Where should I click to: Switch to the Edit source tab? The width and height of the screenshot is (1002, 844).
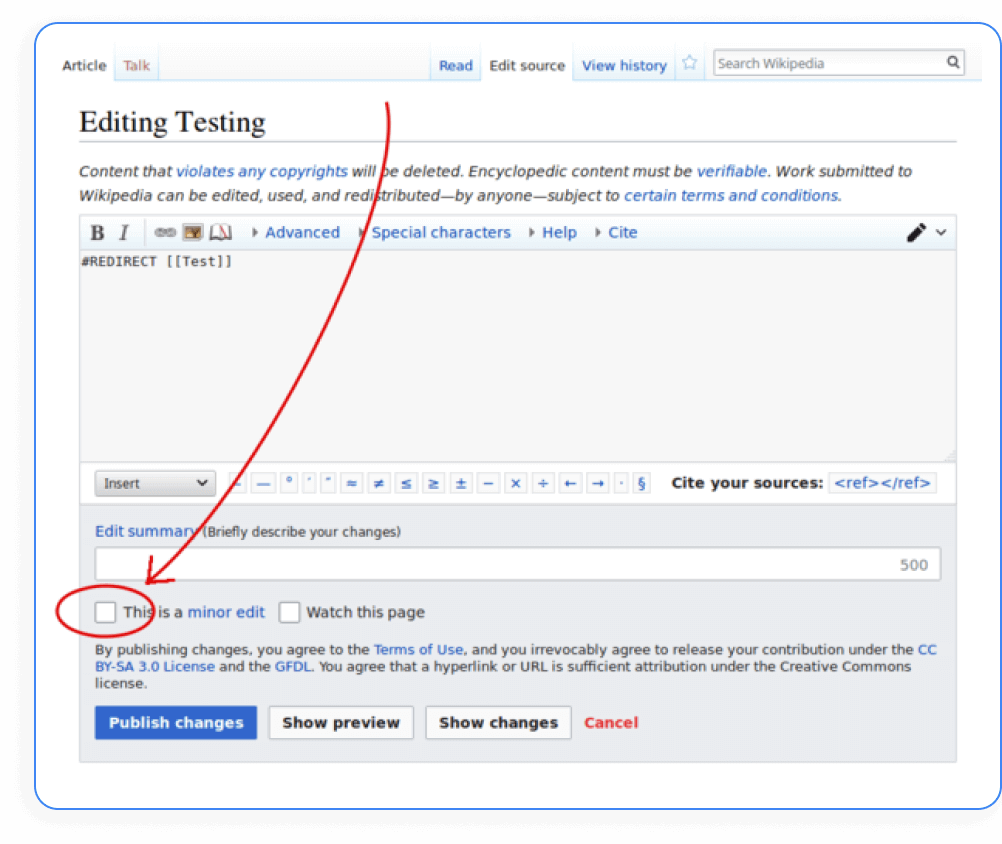[x=527, y=65]
